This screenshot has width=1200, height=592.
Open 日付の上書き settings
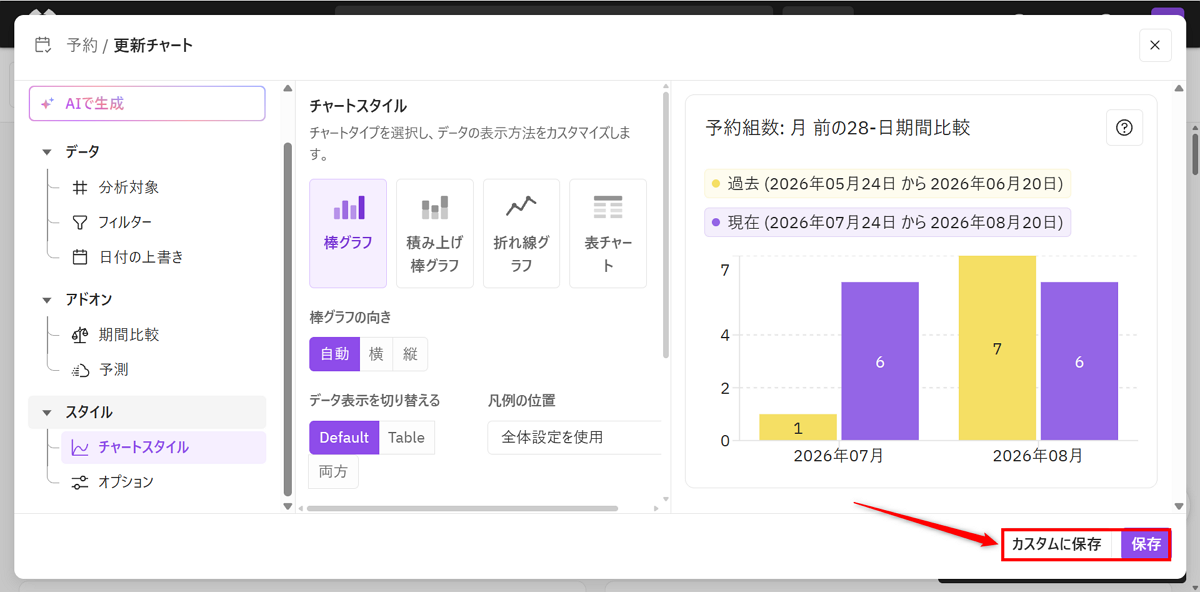tap(141, 257)
